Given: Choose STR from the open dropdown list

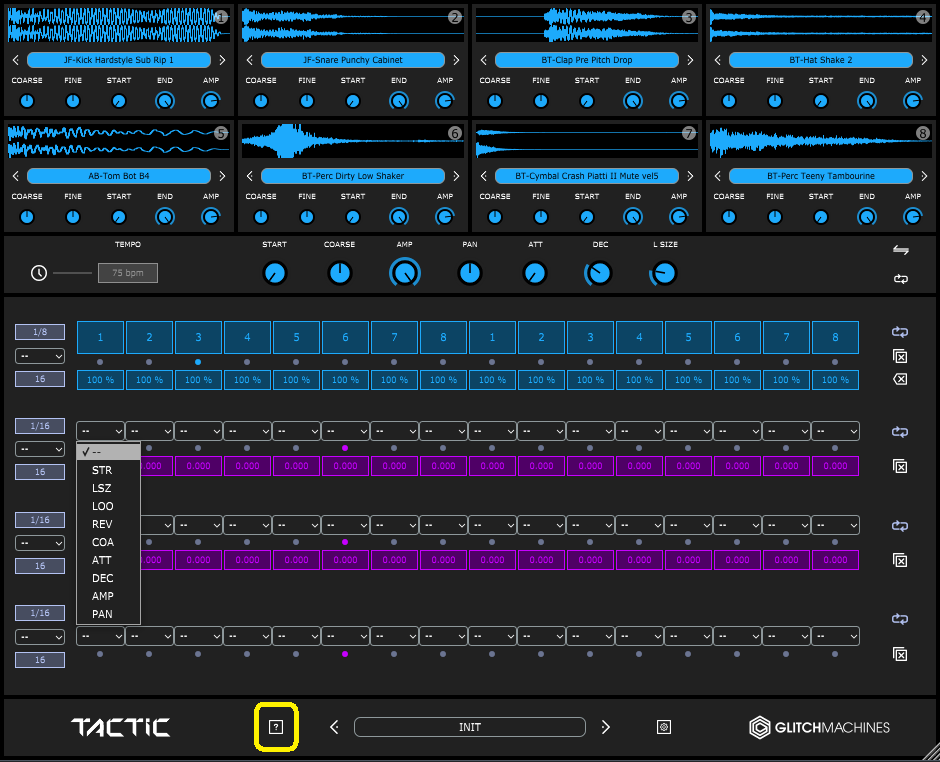Looking at the screenshot, I should pos(109,470).
